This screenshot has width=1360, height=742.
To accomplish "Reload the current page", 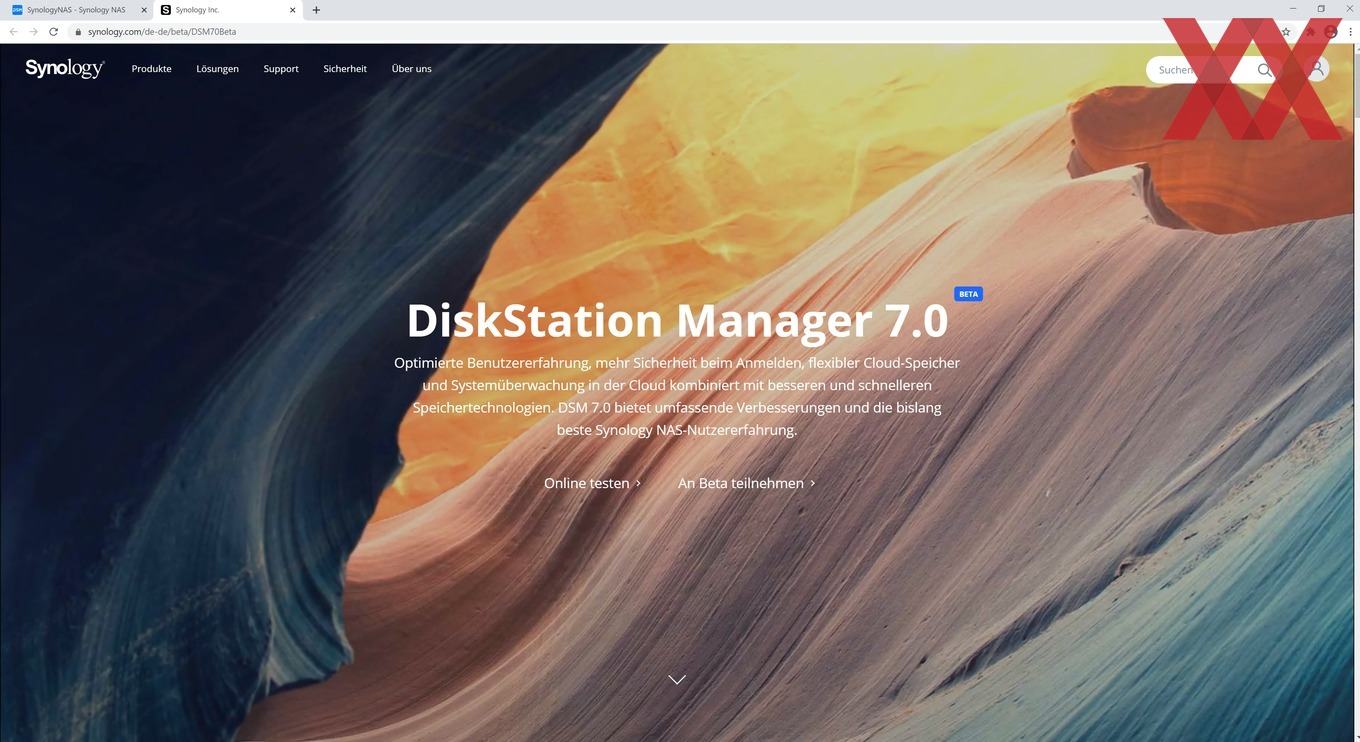I will [x=53, y=31].
